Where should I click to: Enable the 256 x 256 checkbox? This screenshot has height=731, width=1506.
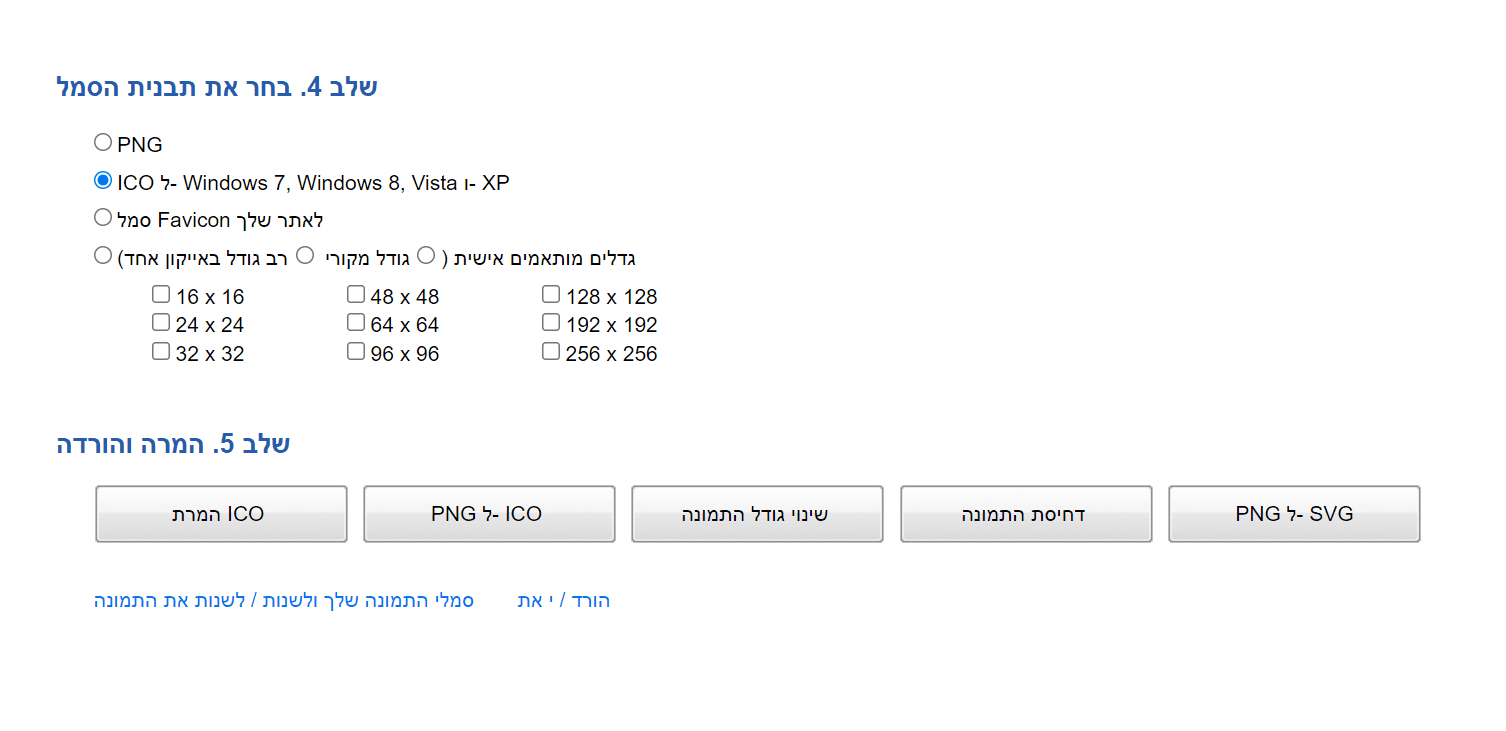pyautogui.click(x=551, y=352)
